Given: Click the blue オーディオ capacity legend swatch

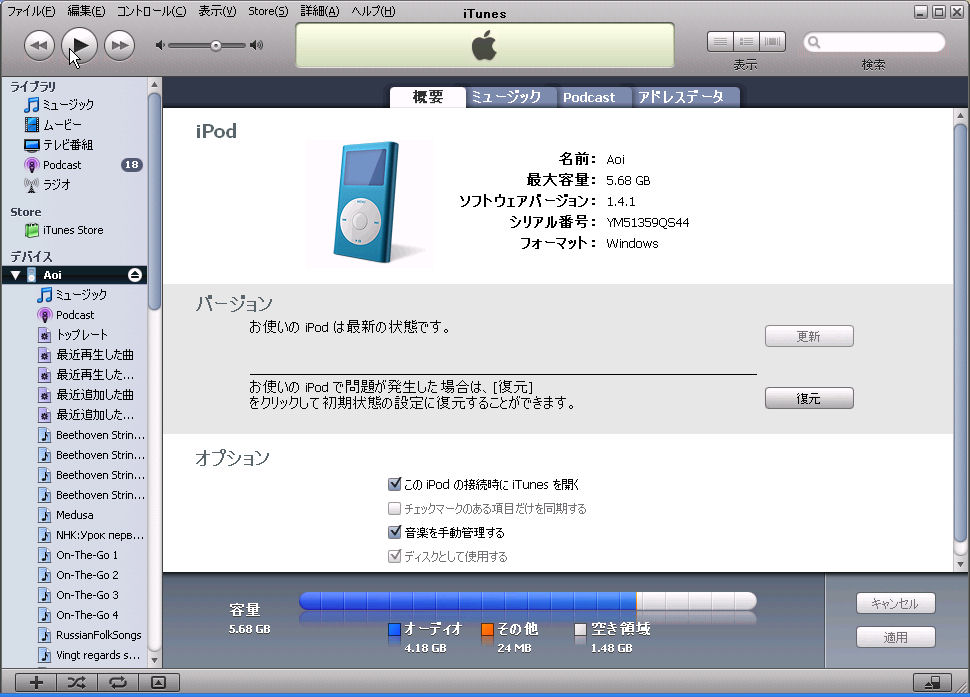Looking at the screenshot, I should point(394,629).
